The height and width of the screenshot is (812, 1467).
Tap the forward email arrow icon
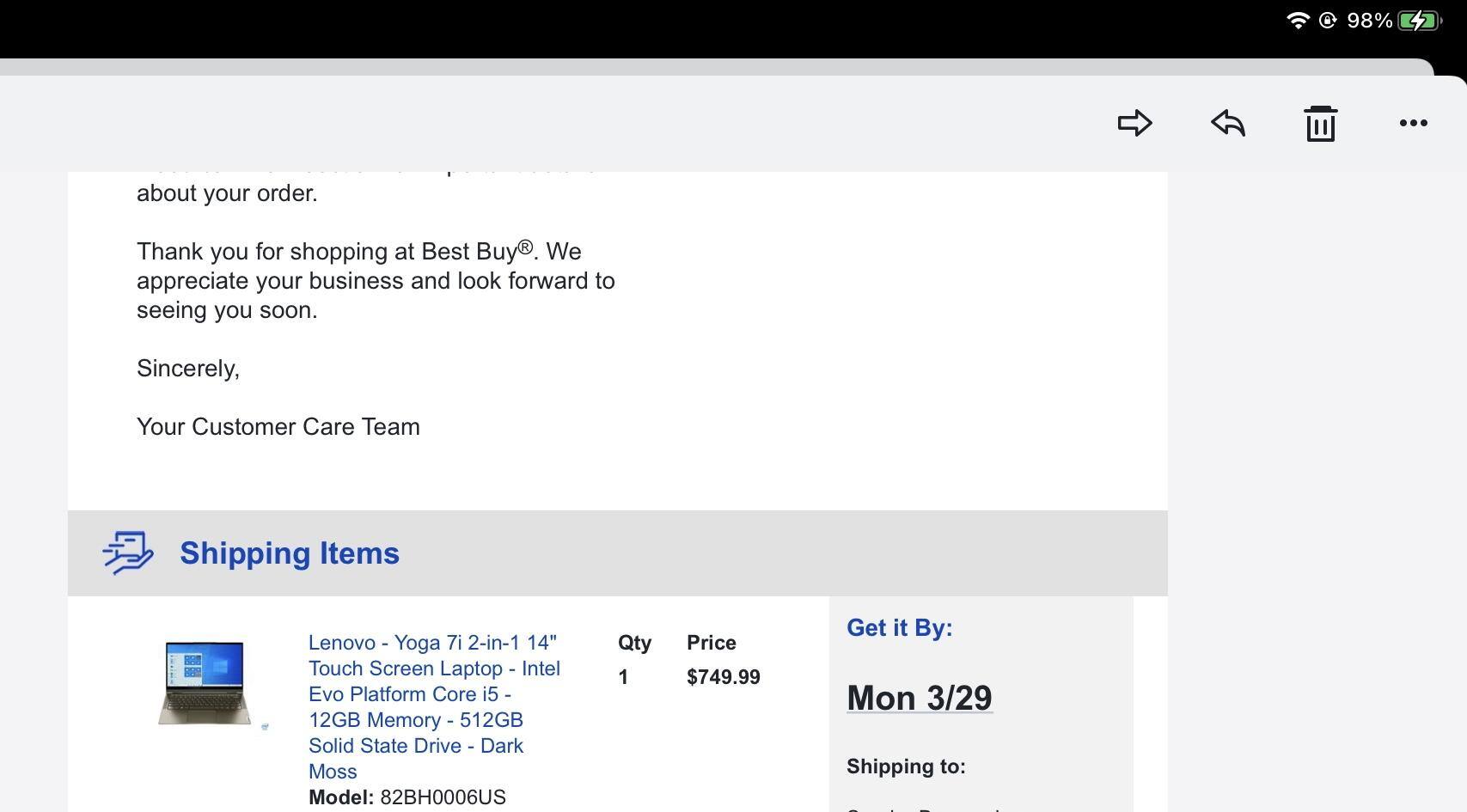coord(1134,123)
